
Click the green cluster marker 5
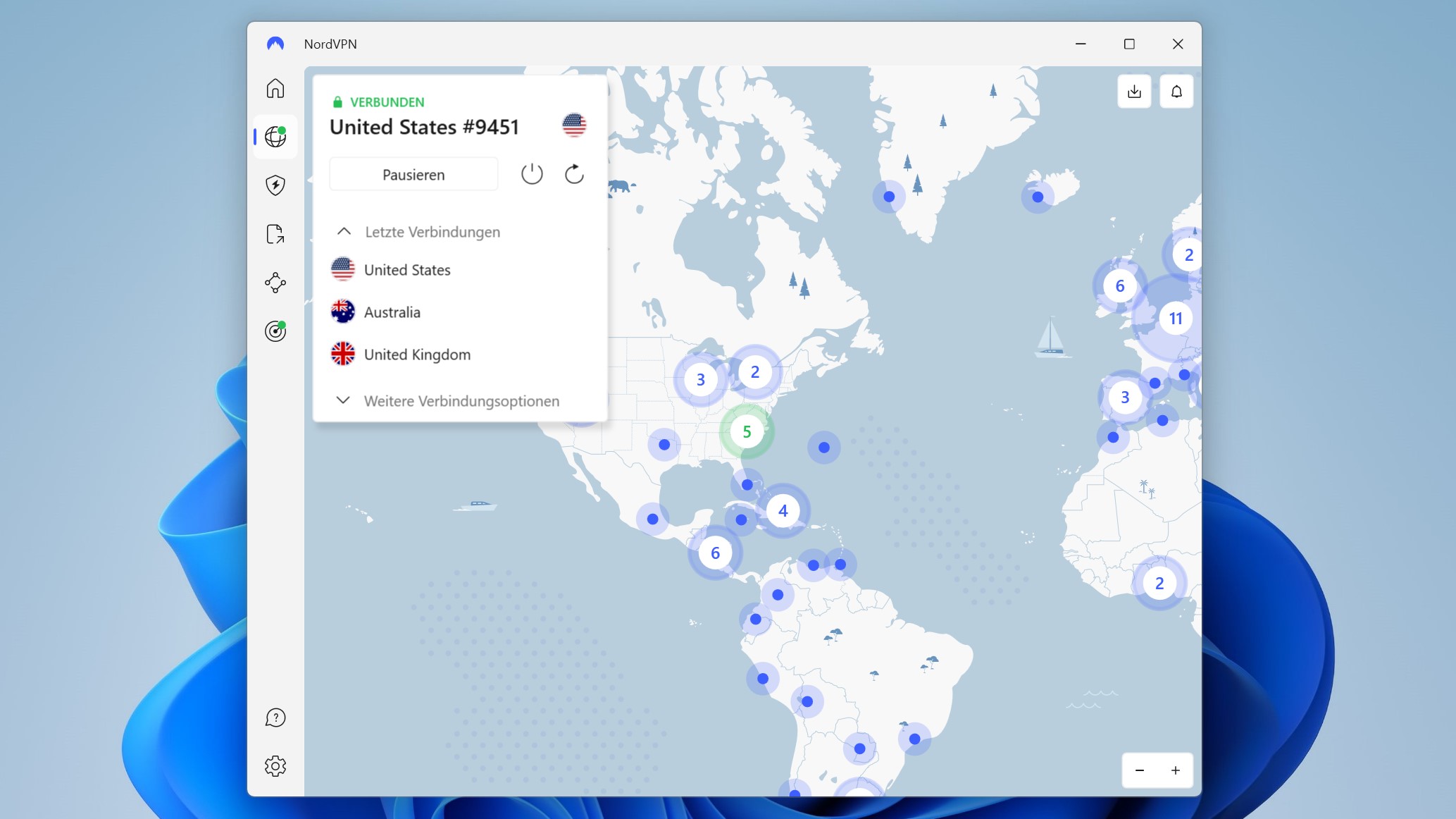(747, 431)
